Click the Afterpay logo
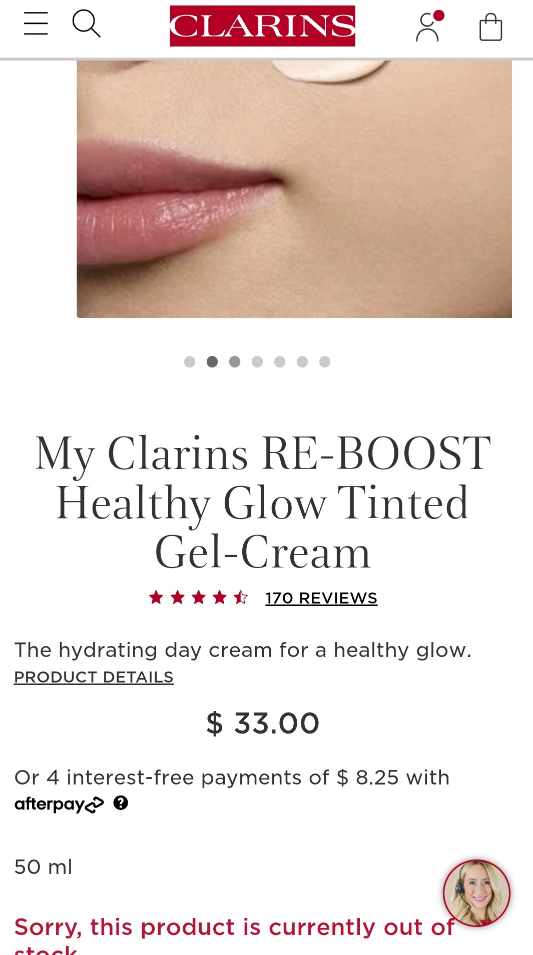 [59, 805]
